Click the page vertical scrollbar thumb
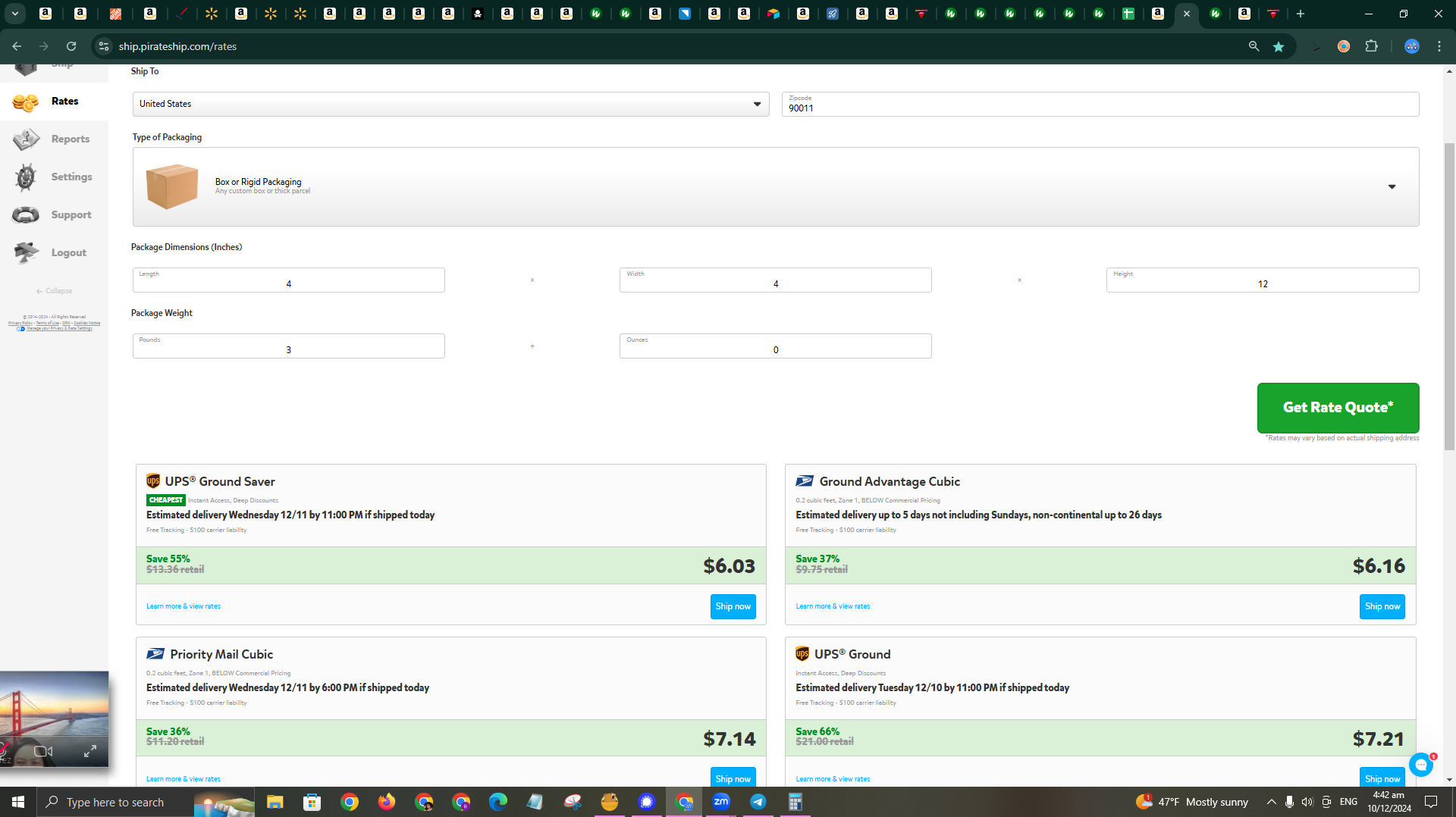This screenshot has width=1456, height=817. [x=1449, y=296]
